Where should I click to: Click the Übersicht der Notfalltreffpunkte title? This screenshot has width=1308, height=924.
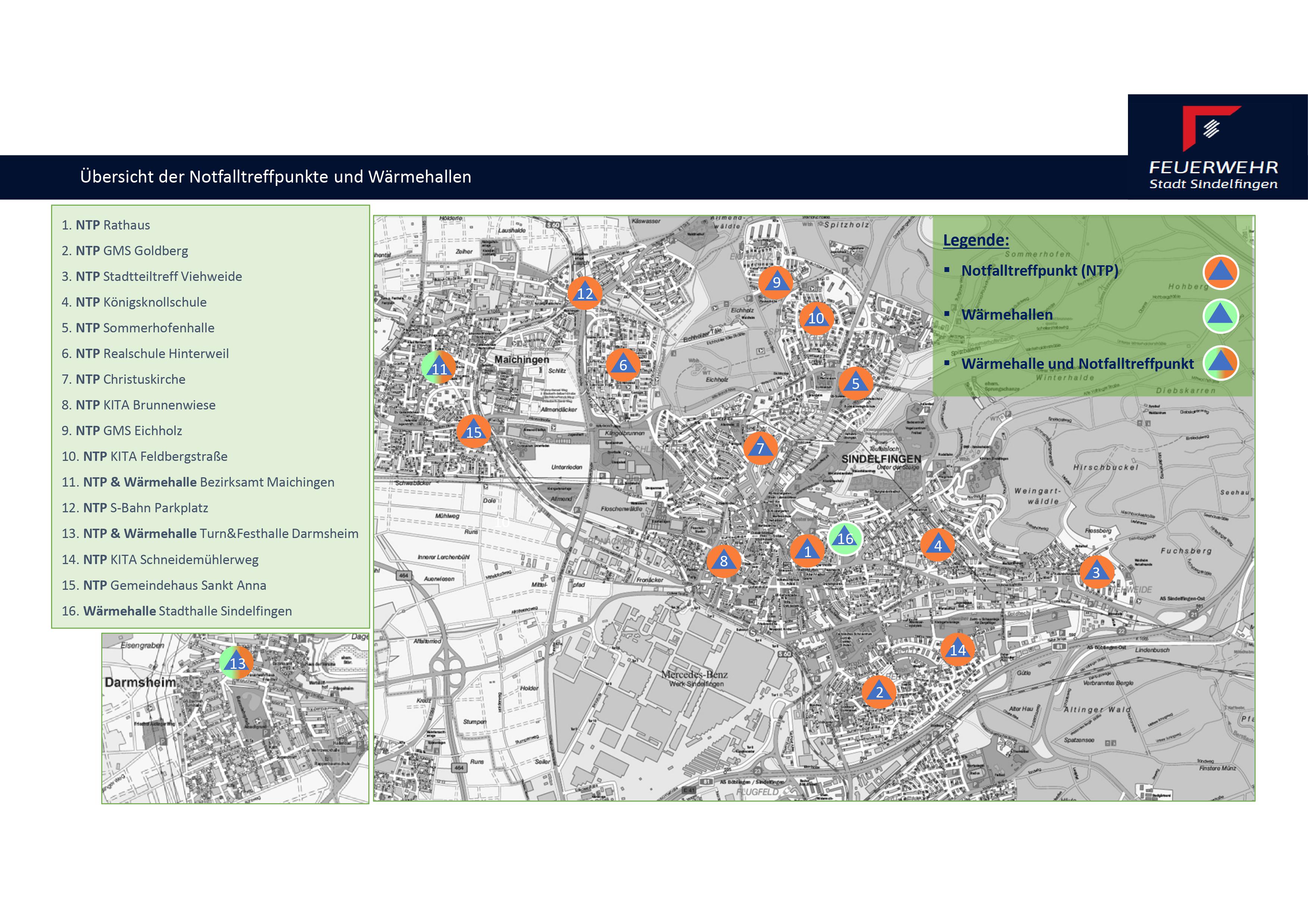coord(276,177)
